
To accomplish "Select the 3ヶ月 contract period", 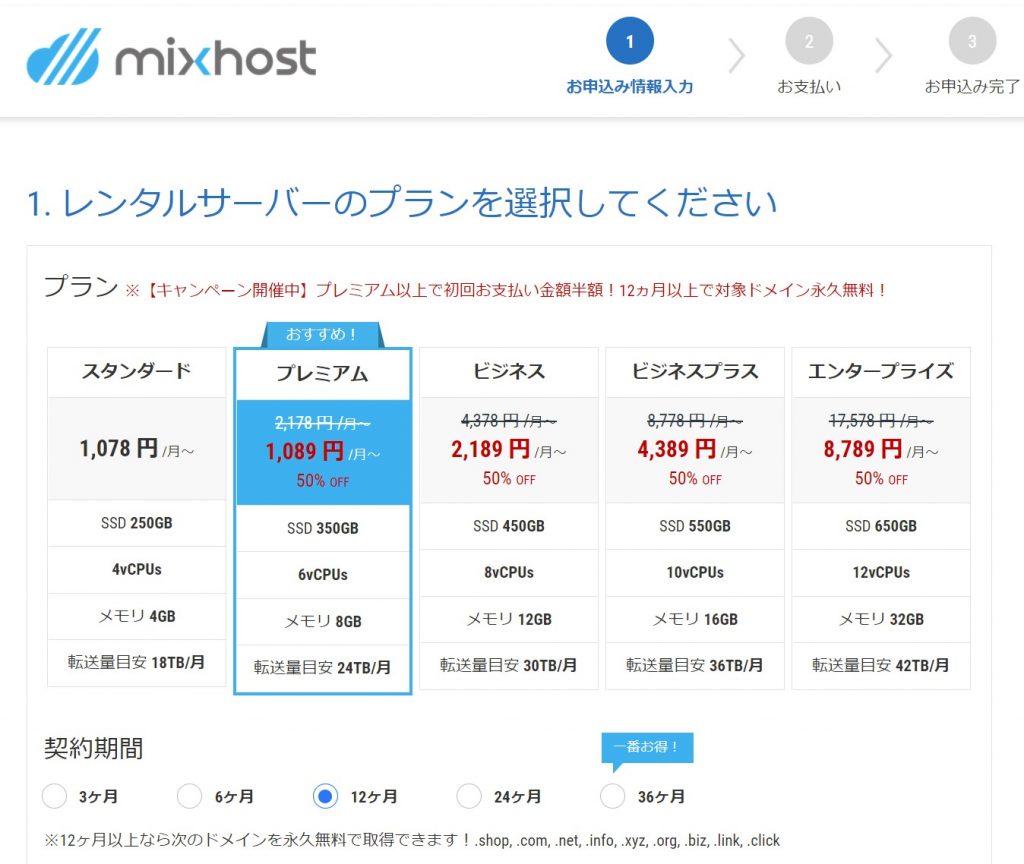I will (x=54, y=796).
